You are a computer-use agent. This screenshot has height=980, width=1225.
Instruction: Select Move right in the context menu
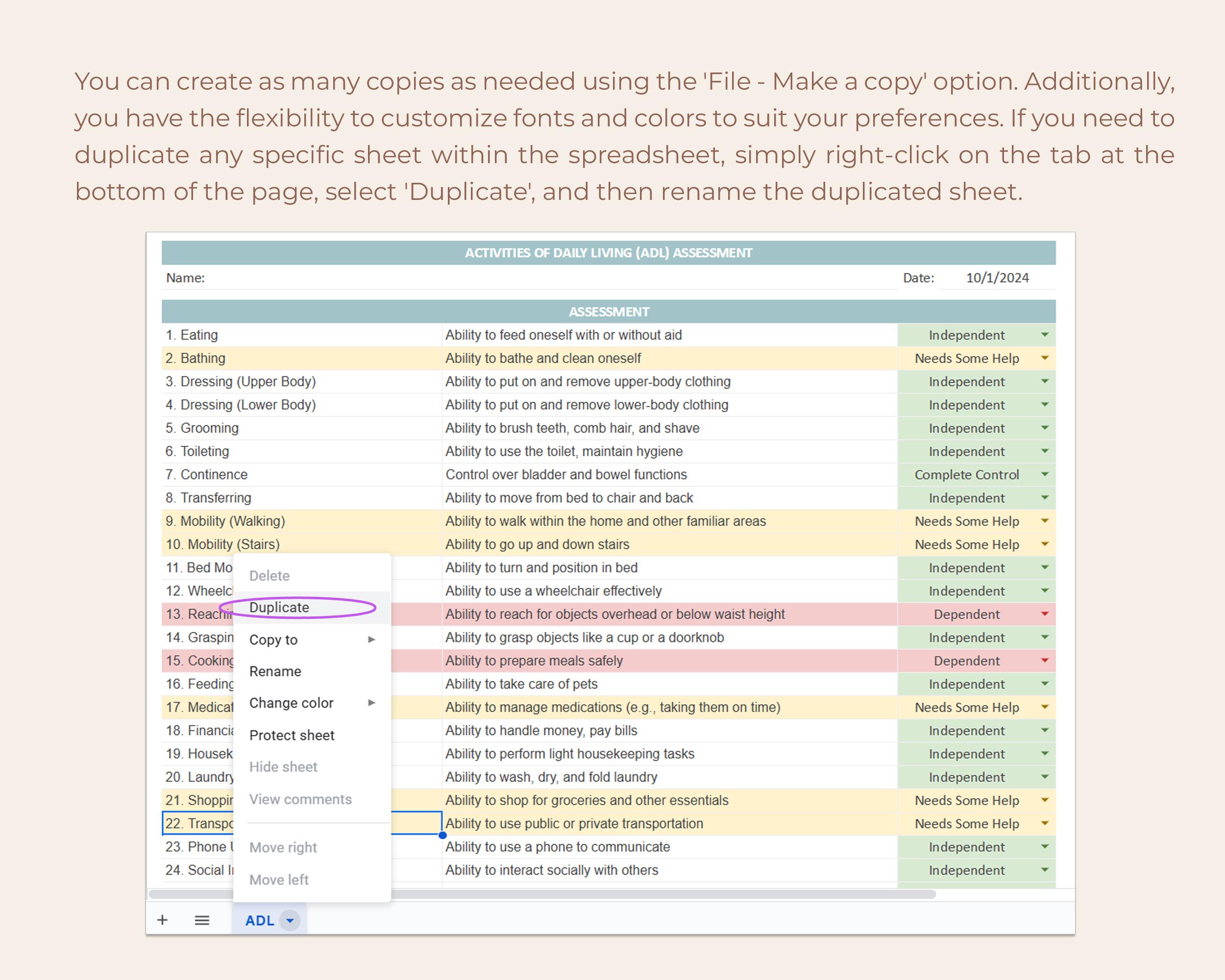click(x=282, y=847)
